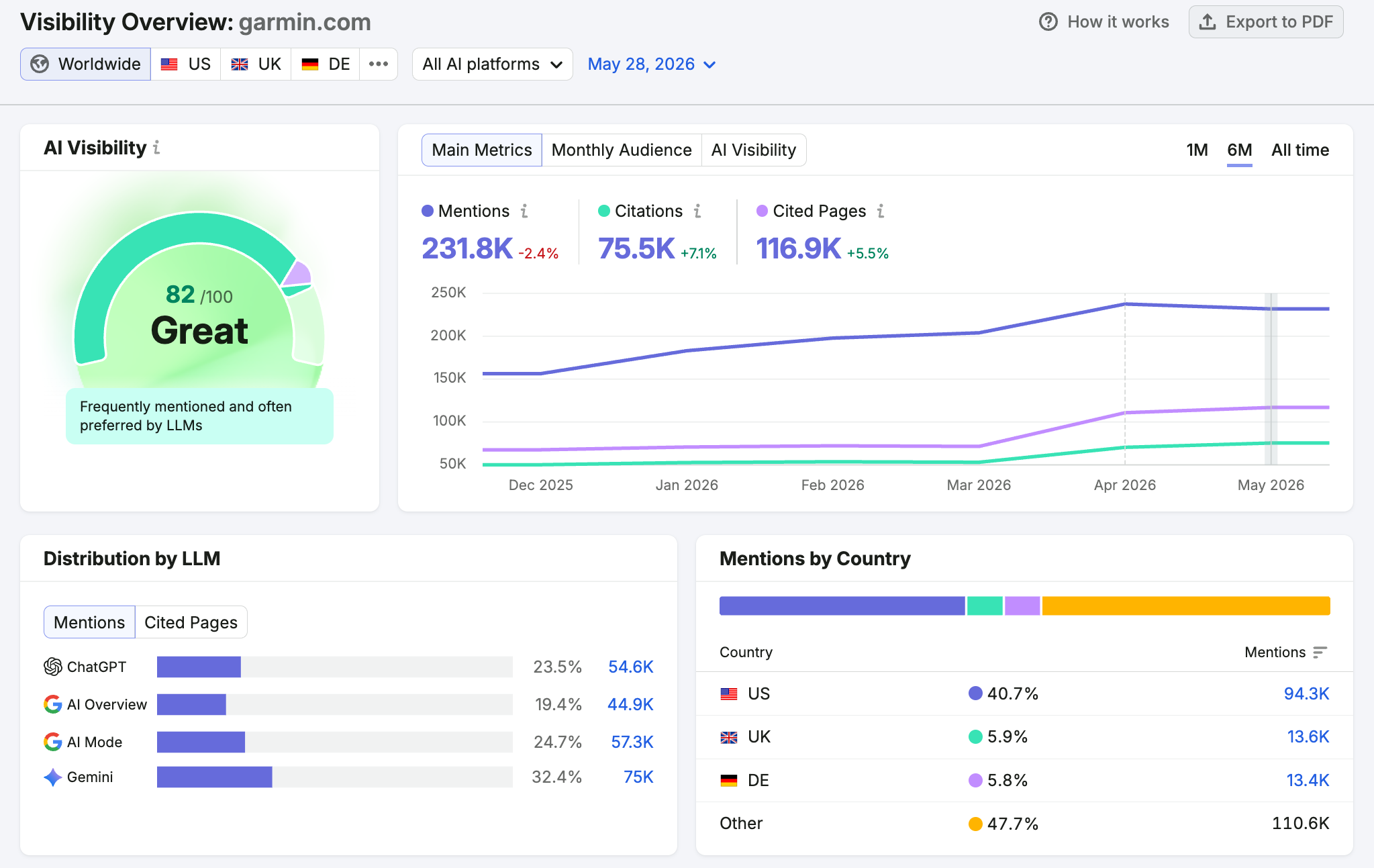Screen dimensions: 1374x868
Task: Click the UK flag in Mentions by Country table
Action: (729, 737)
